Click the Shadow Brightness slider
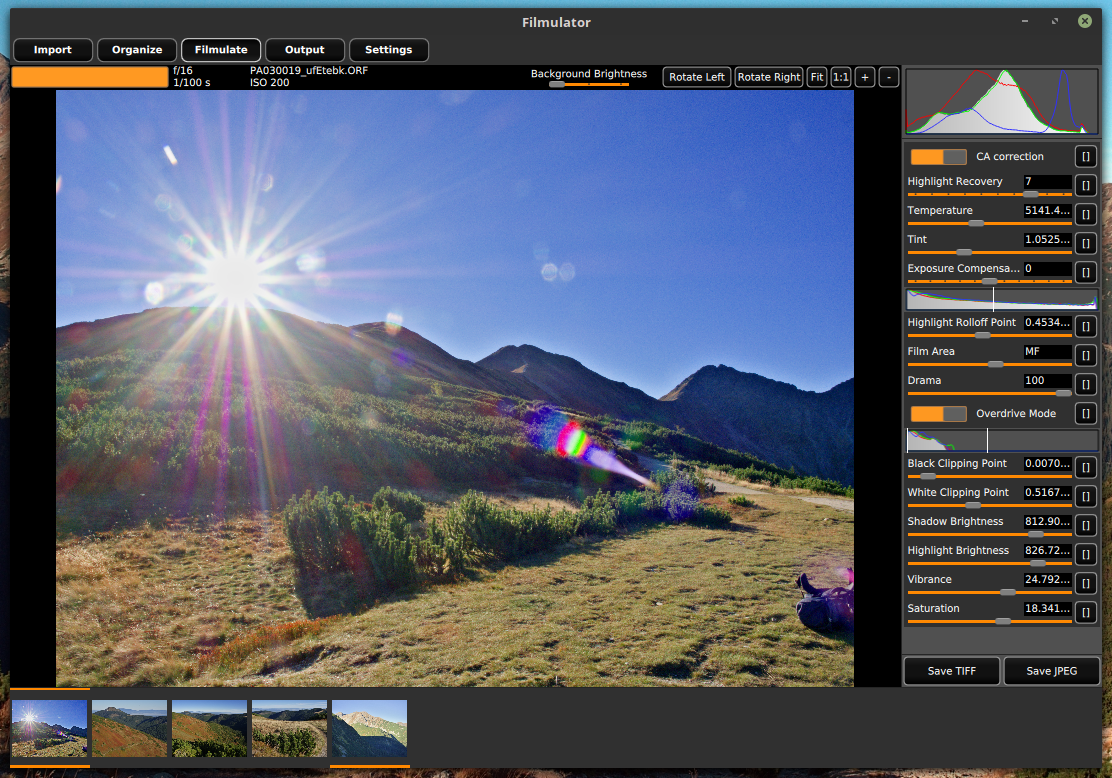 tap(989, 534)
